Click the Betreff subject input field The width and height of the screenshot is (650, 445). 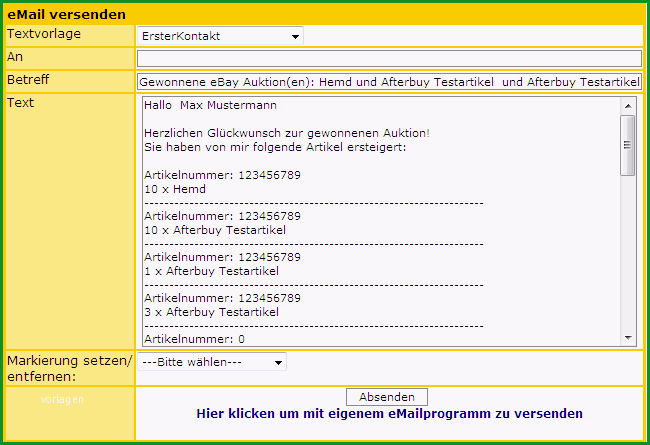[x=389, y=82]
